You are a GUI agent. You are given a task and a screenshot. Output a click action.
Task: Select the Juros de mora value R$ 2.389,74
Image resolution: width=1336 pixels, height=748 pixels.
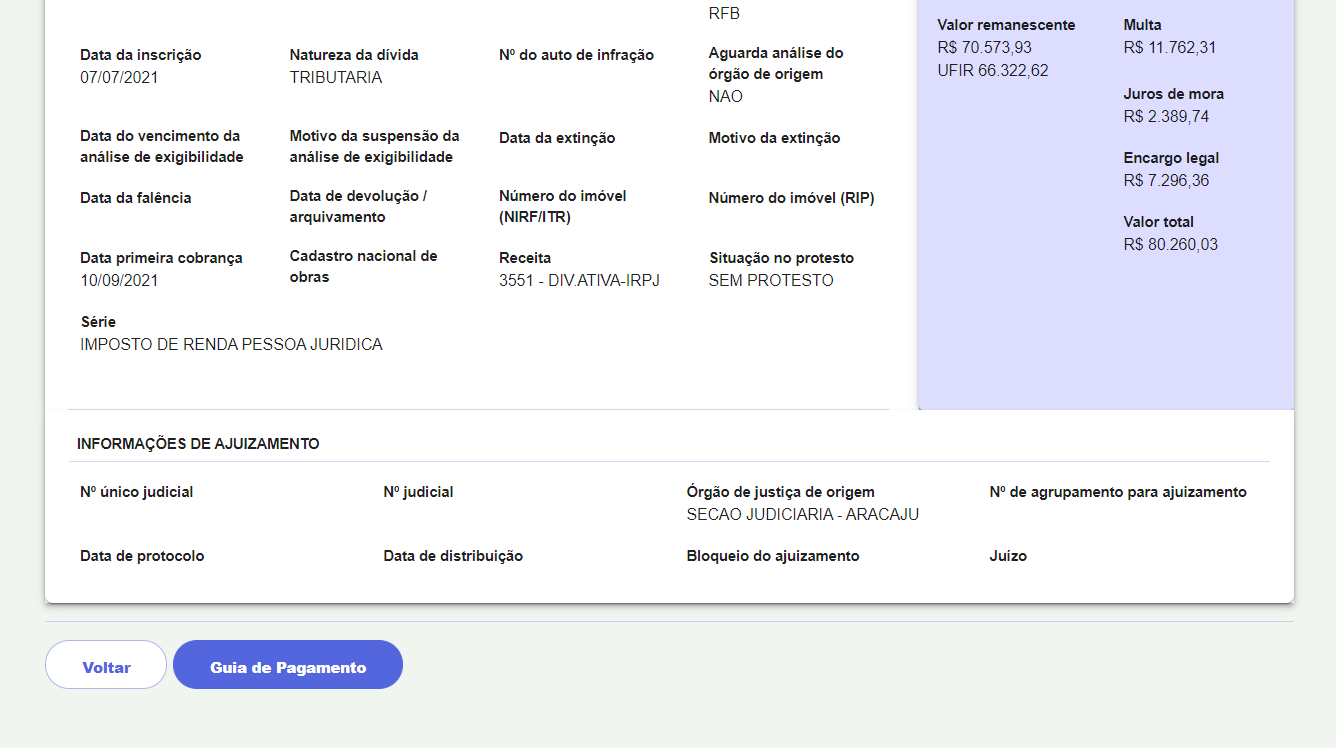click(1166, 117)
